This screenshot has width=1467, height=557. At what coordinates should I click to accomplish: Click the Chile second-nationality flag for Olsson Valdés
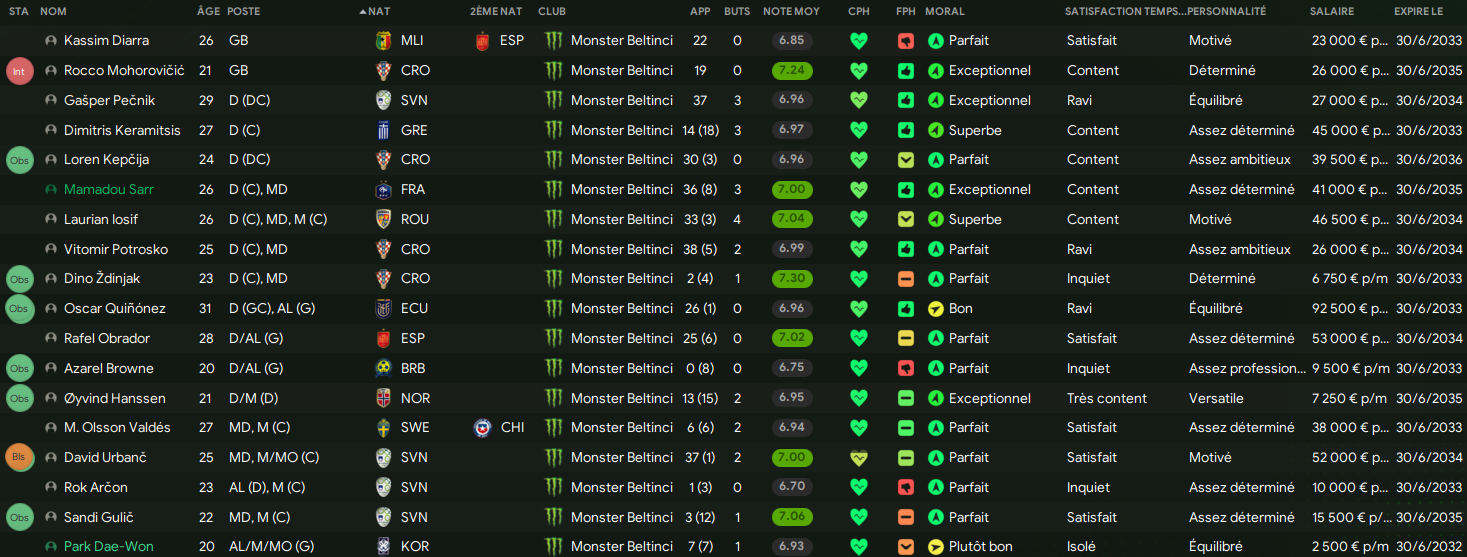pyautogui.click(x=482, y=428)
